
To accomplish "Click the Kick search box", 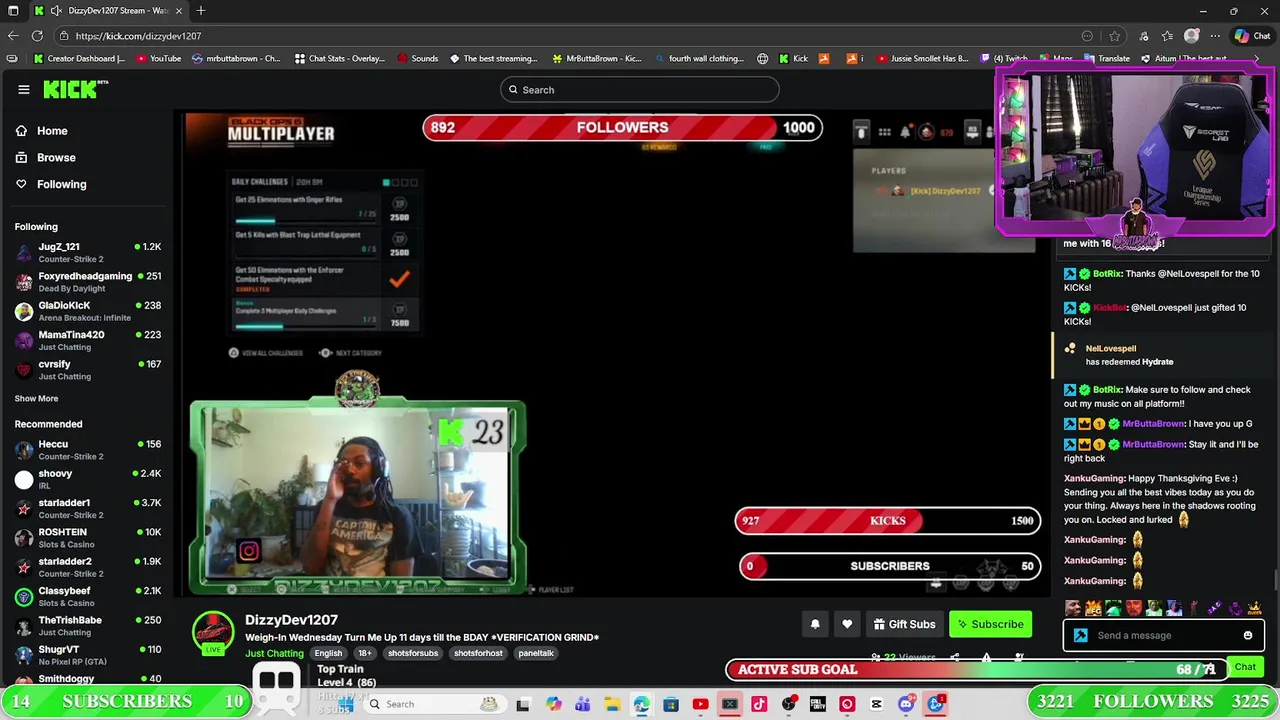I will (x=639, y=90).
